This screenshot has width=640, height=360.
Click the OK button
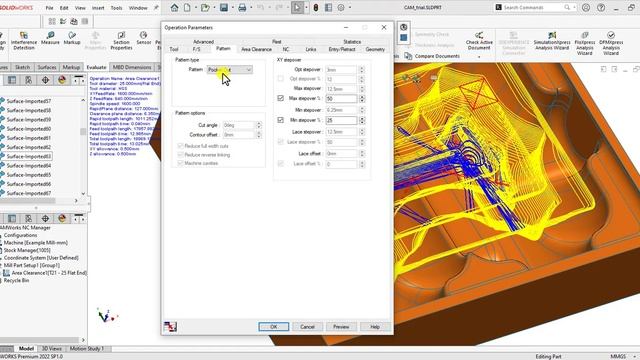[x=273, y=327]
